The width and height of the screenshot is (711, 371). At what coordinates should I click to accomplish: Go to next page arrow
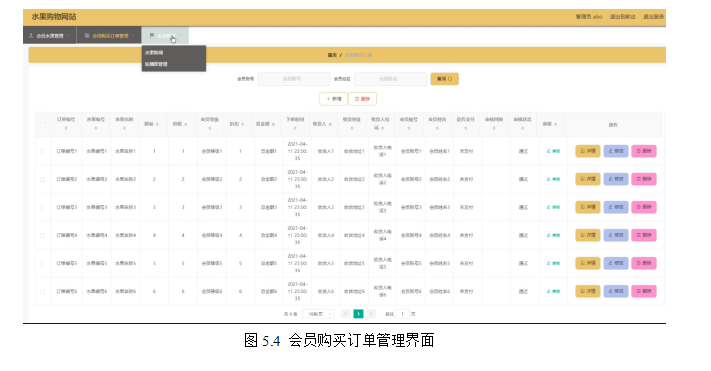371,314
